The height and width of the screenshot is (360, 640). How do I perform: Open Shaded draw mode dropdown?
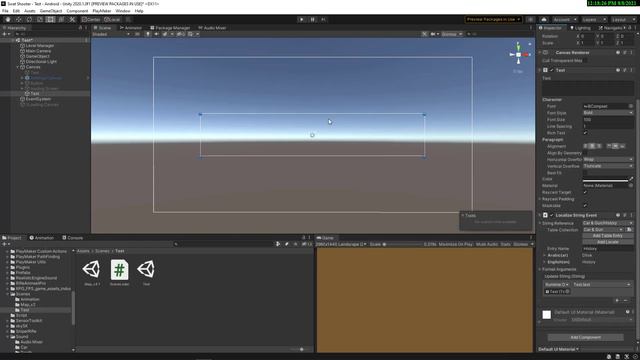(111, 34)
